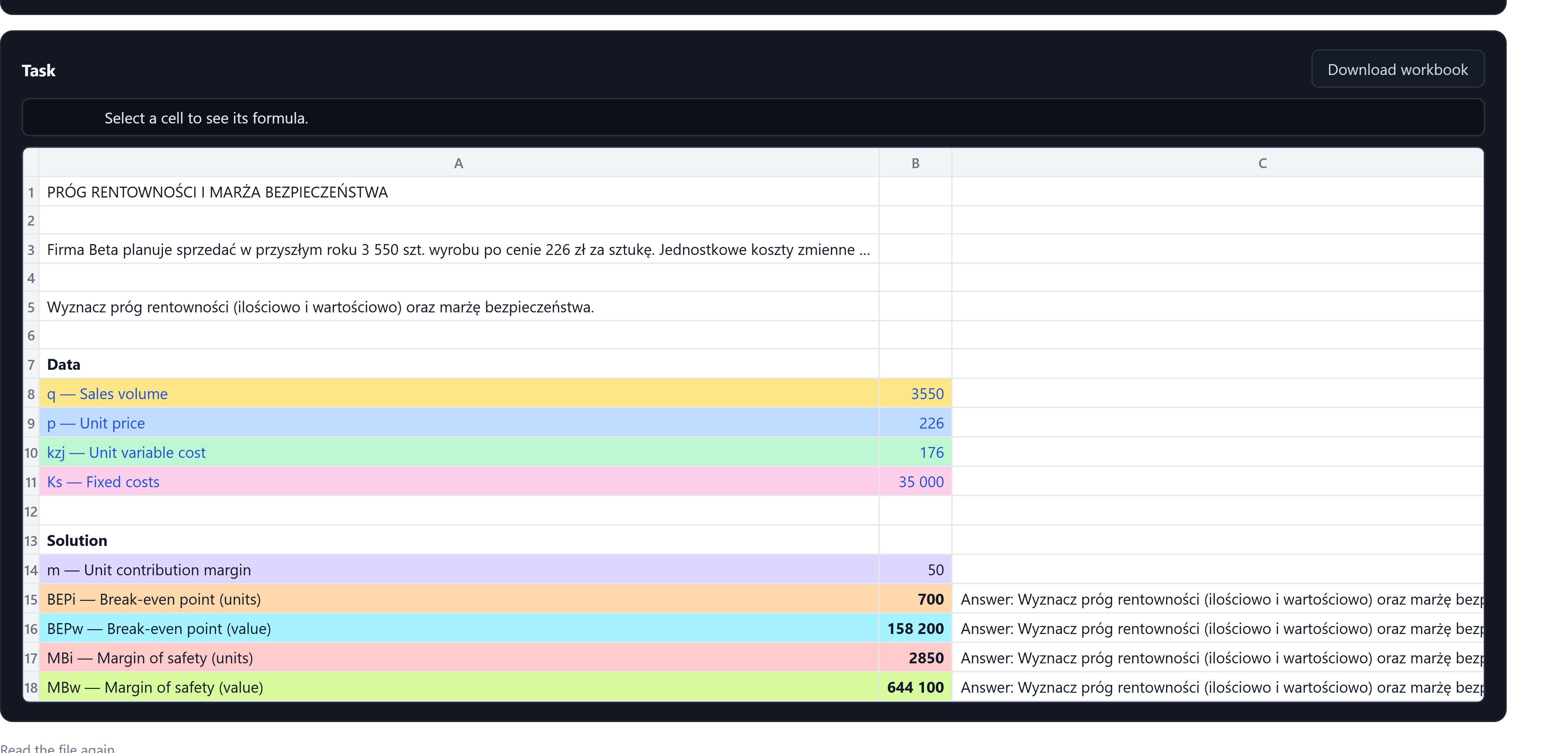Select the unit price value 226
This screenshot has height=753, width=1568.
(915, 423)
